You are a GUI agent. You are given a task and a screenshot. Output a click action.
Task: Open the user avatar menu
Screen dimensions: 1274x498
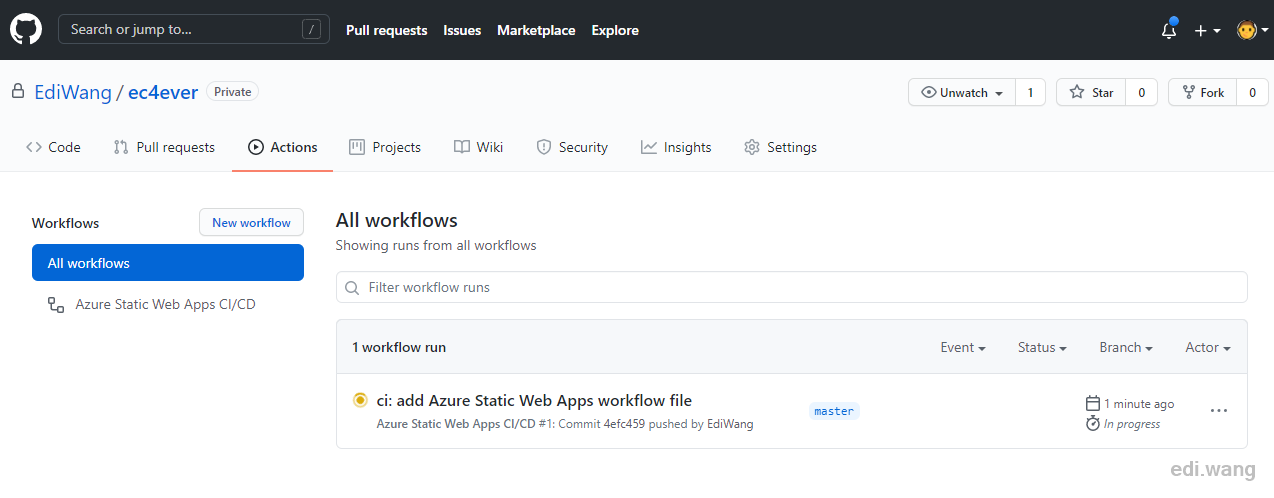(x=1252, y=30)
